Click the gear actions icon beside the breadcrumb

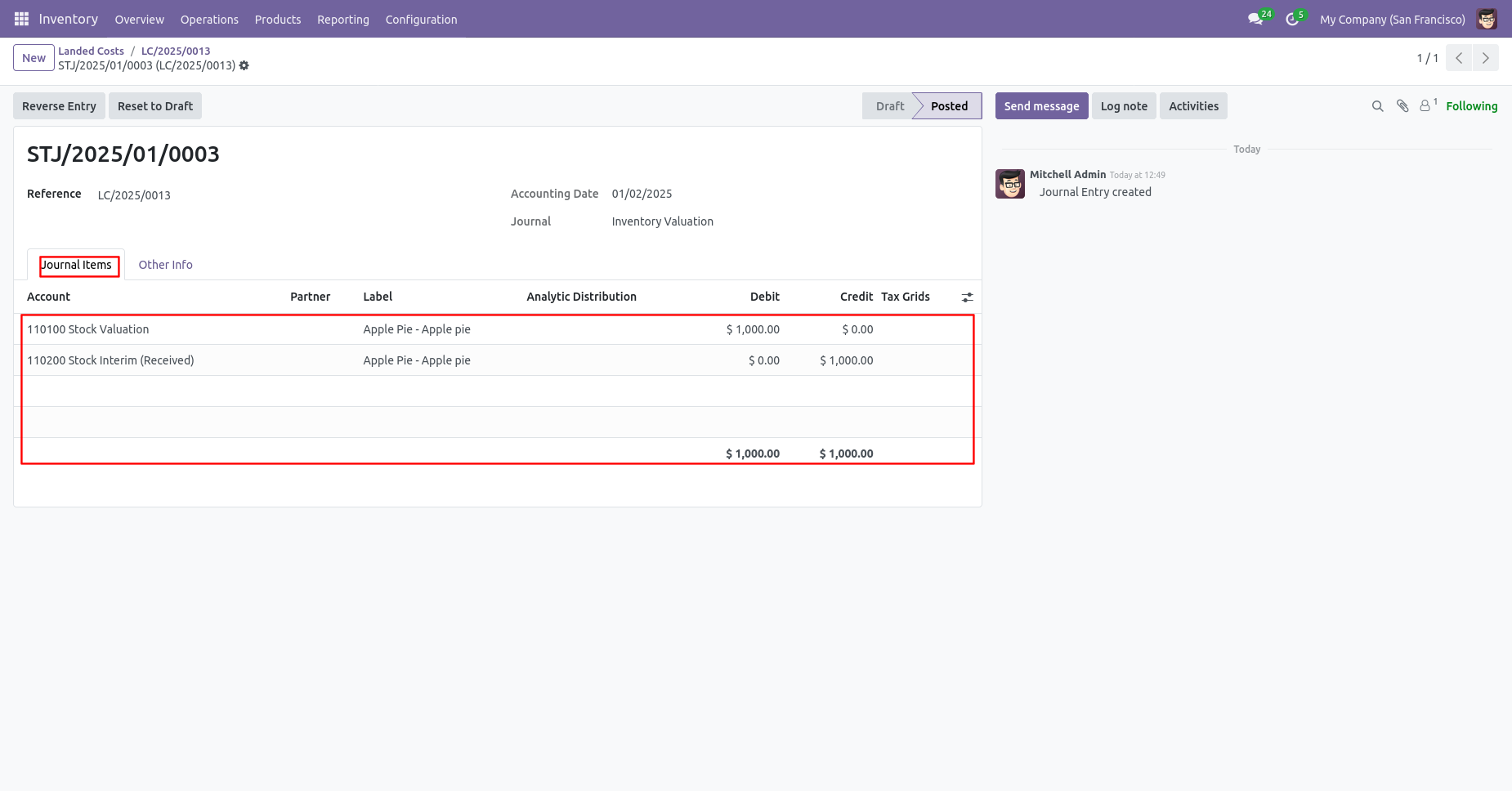[x=244, y=65]
